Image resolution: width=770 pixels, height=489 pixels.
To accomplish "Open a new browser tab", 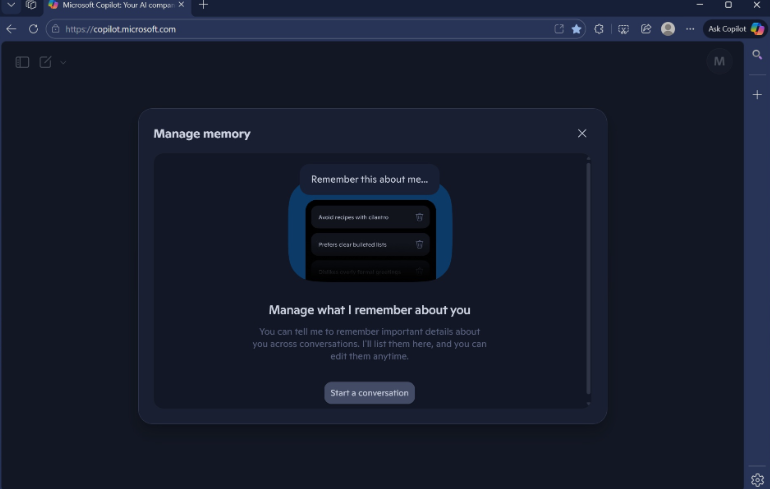I will pyautogui.click(x=204, y=5).
